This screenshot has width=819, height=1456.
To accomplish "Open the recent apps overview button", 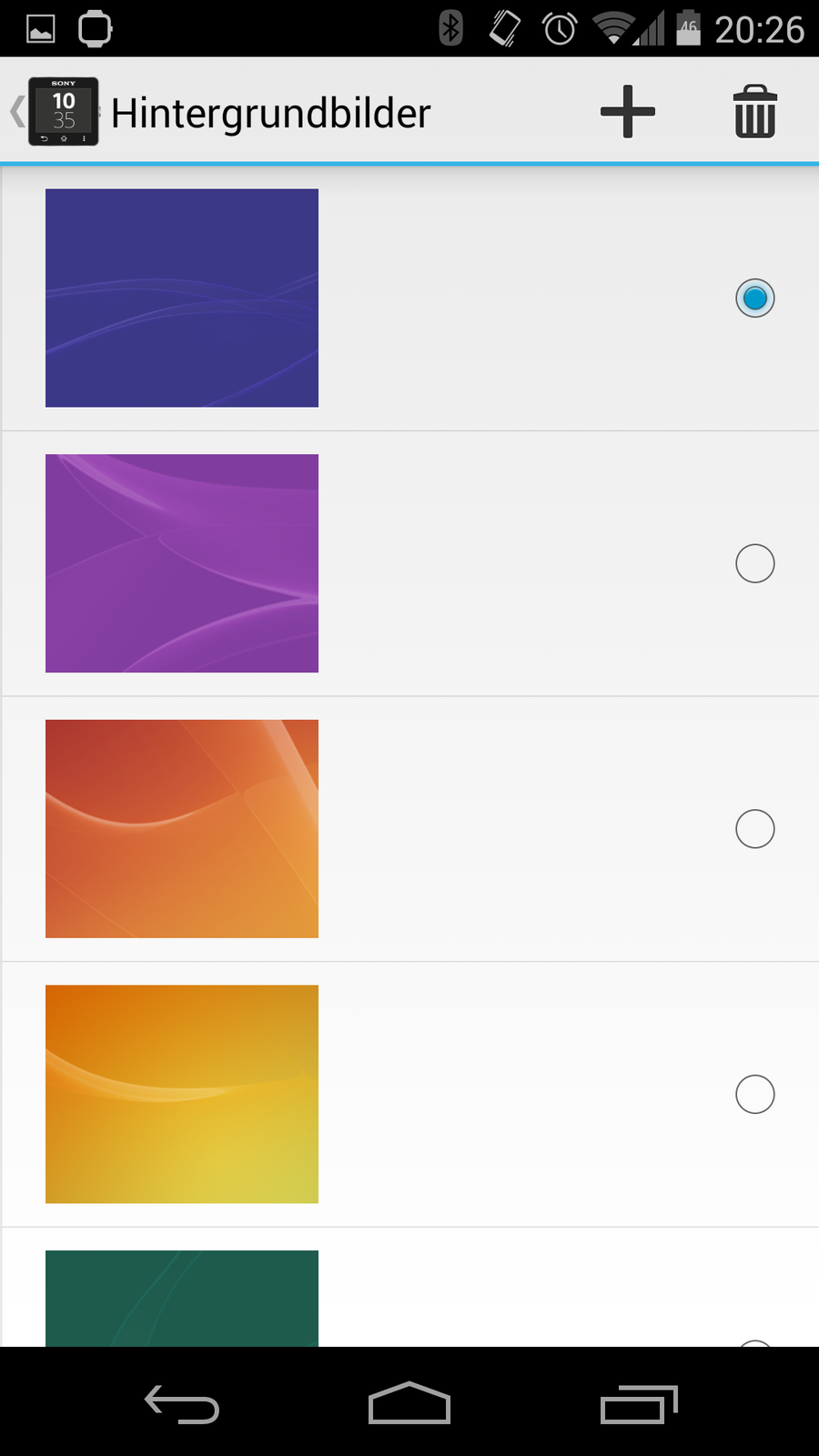I will [x=639, y=1403].
